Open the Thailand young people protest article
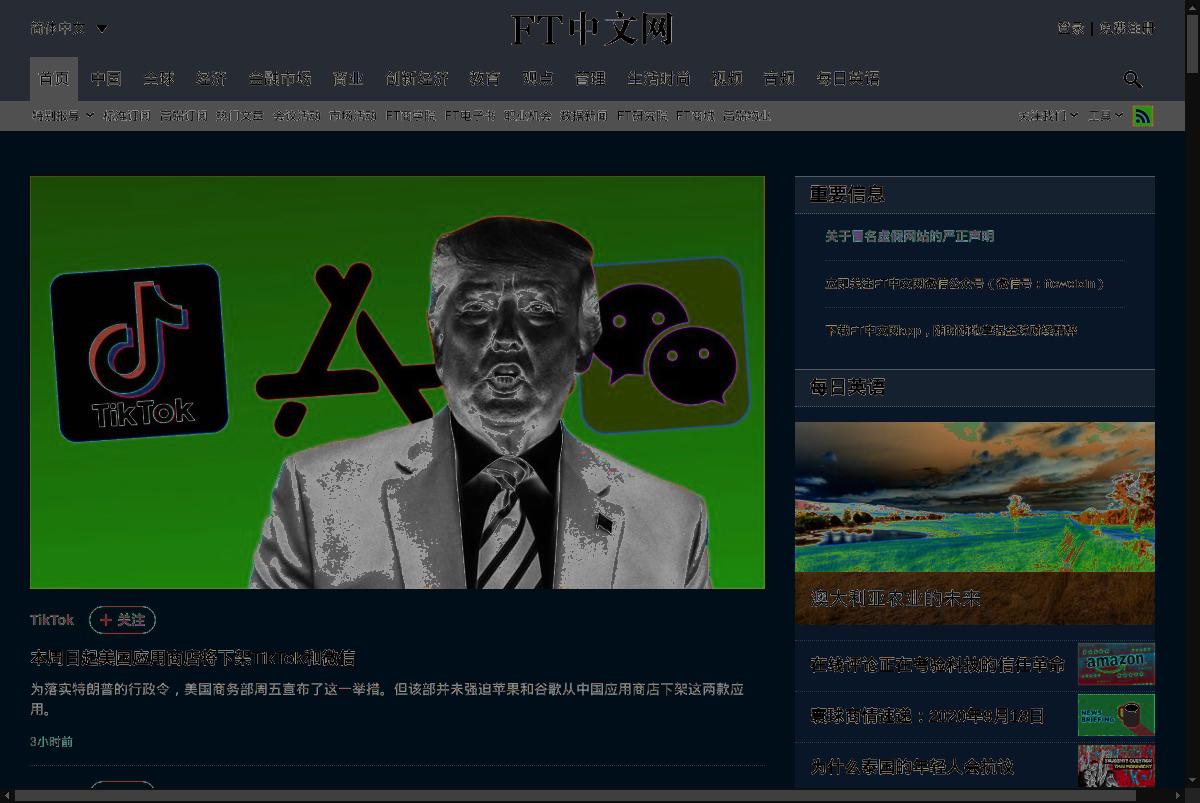 point(911,767)
